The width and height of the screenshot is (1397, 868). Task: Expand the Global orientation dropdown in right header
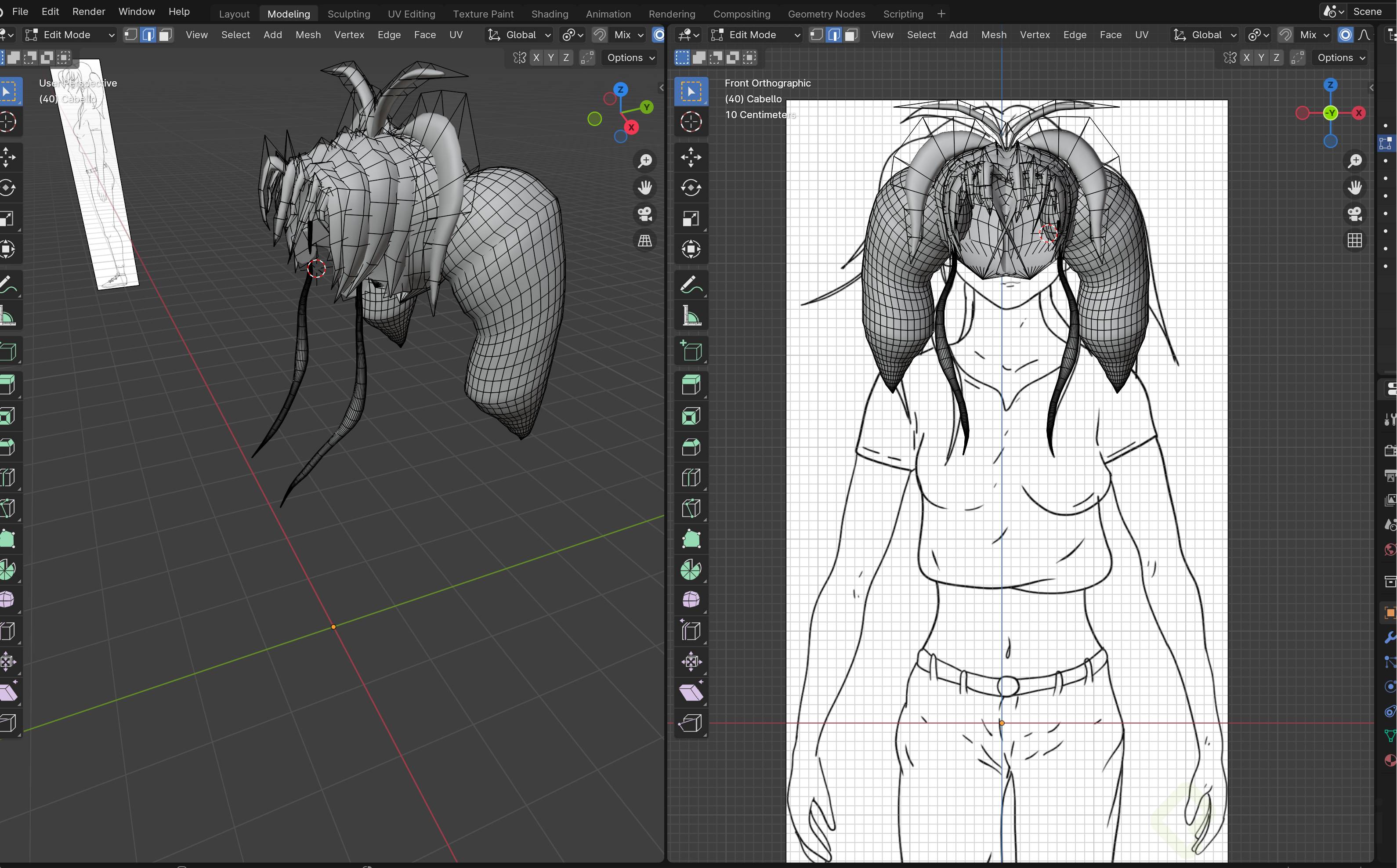[1205, 35]
